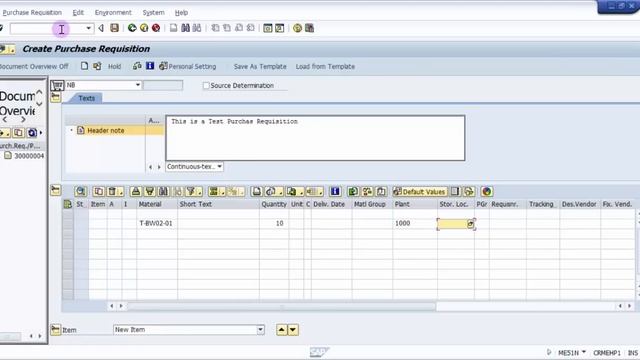
Task: Click the blue Help info icon near Personal Setting
Action: click(150, 66)
